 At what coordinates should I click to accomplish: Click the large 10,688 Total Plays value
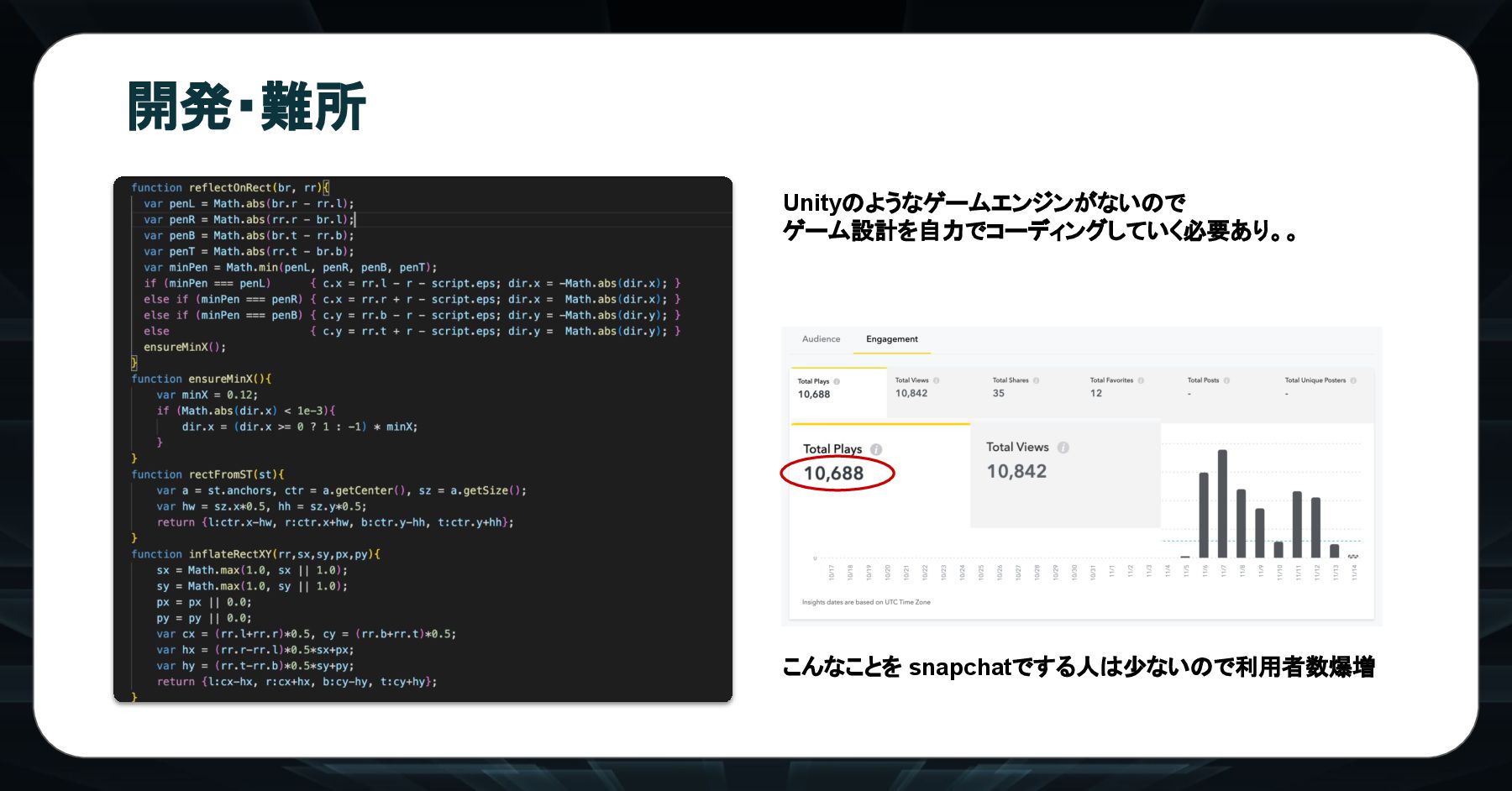click(x=833, y=474)
